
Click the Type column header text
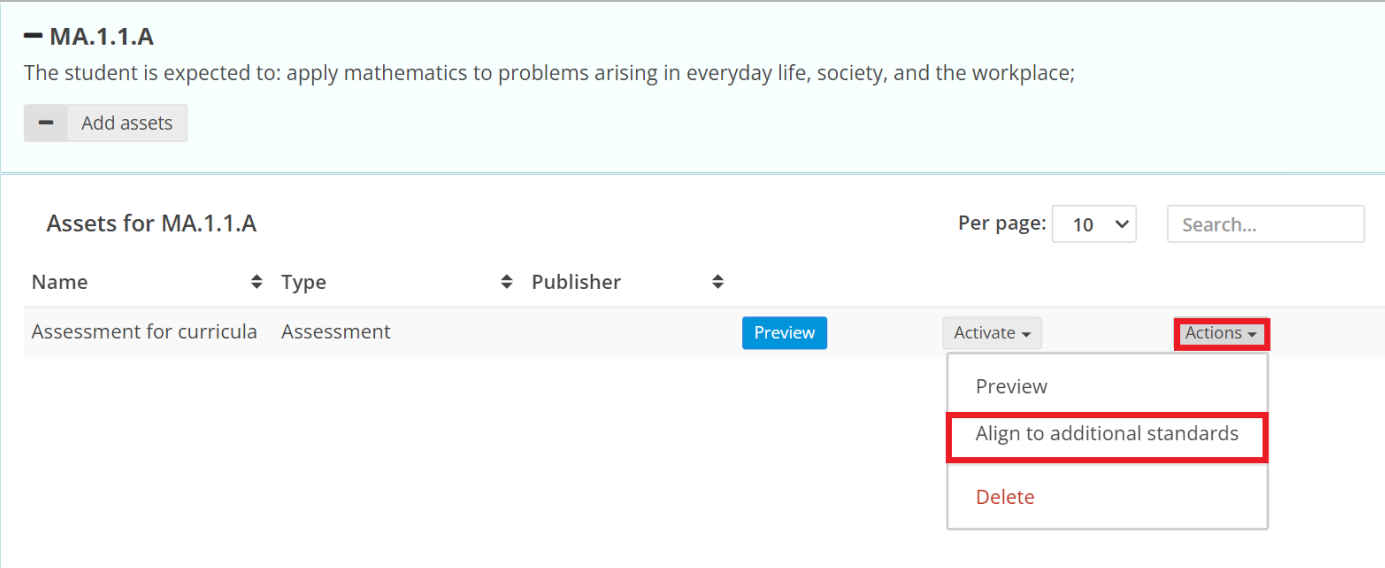pyautogui.click(x=304, y=282)
